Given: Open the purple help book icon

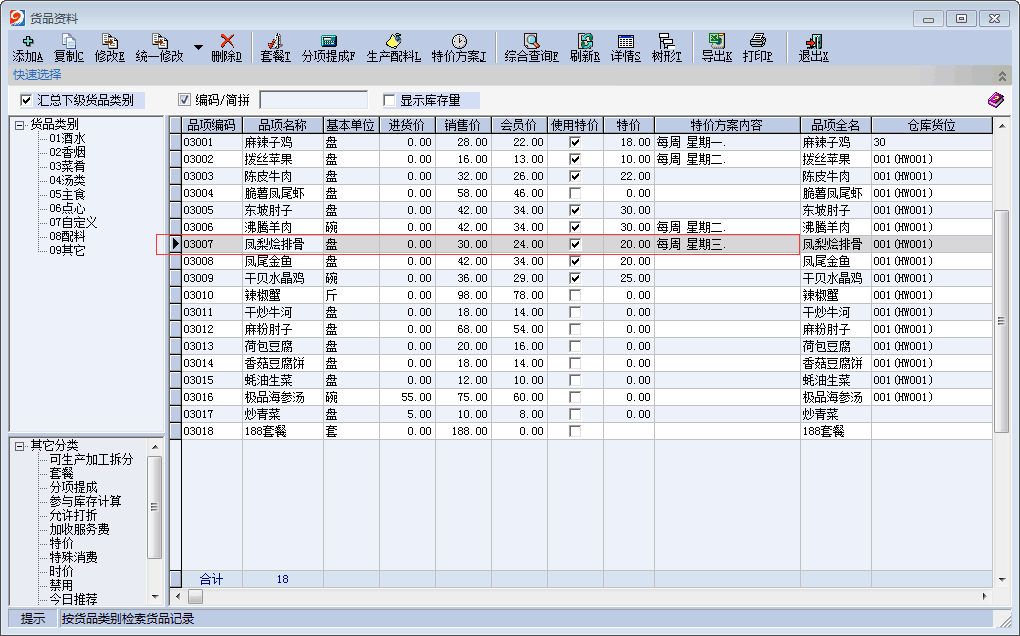Looking at the screenshot, I should (995, 100).
